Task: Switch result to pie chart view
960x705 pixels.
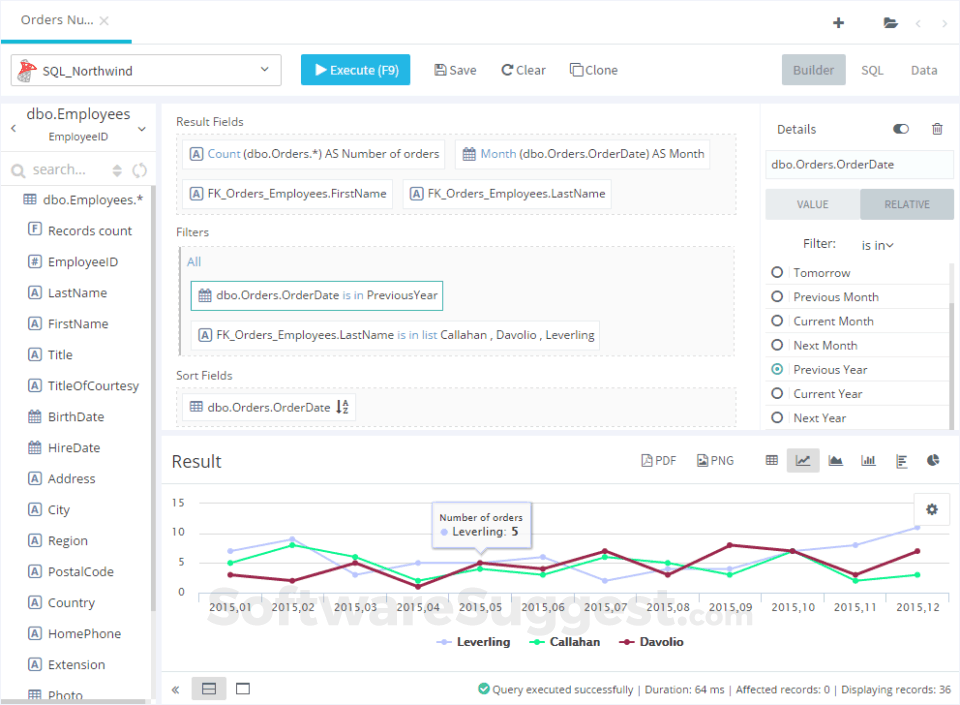Action: click(933, 460)
